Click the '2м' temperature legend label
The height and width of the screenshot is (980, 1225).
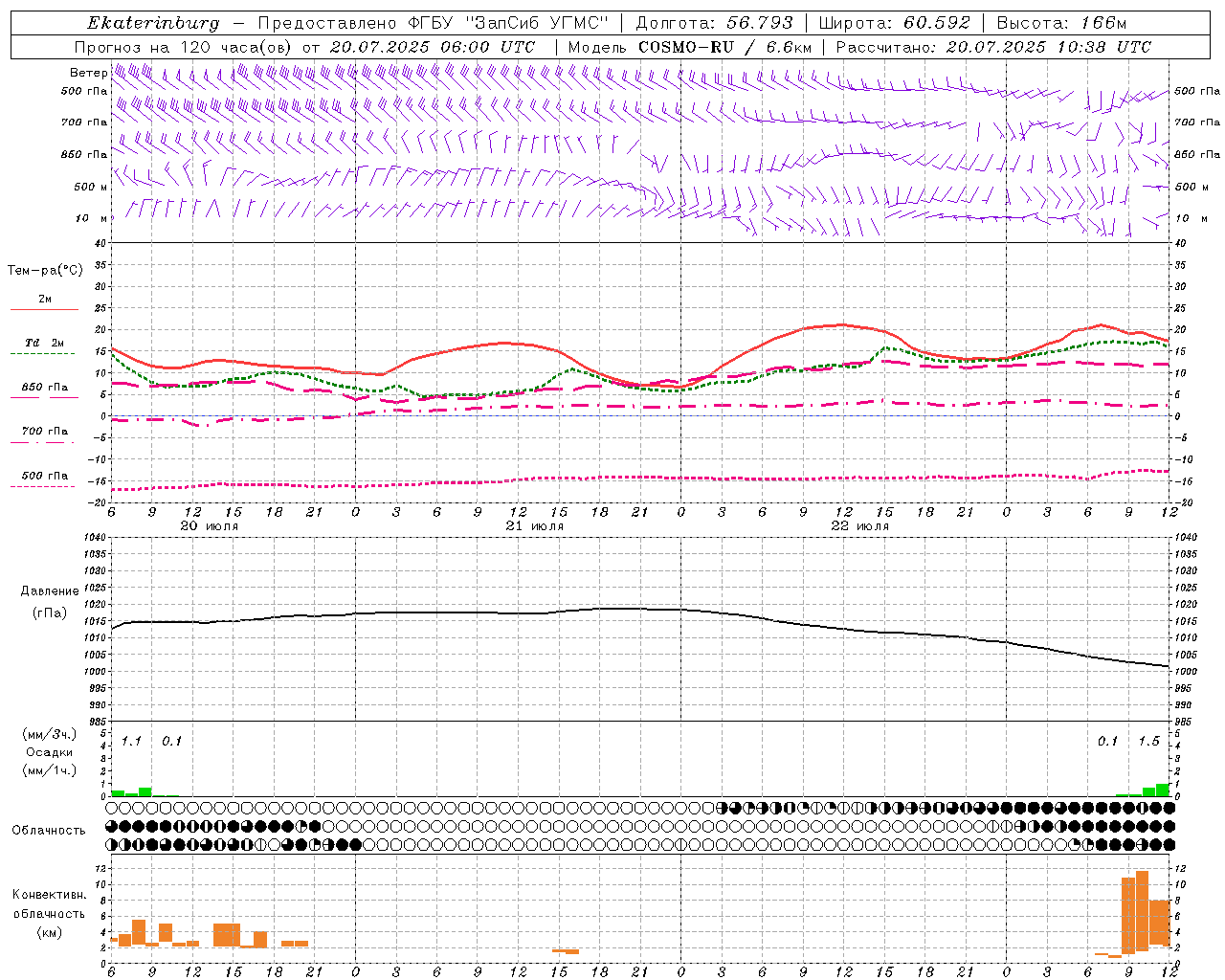pyautogui.click(x=45, y=299)
